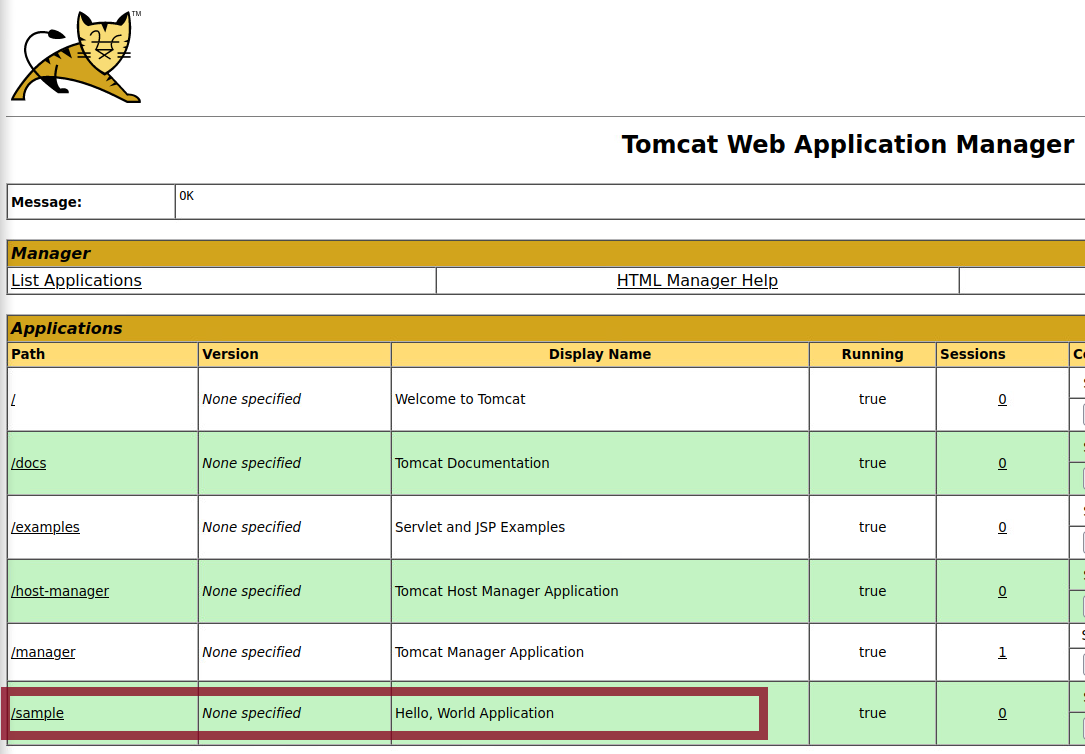Image resolution: width=1085 pixels, height=754 pixels.
Task: Click the sessions count 0 in /sample row
Action: 1002,712
